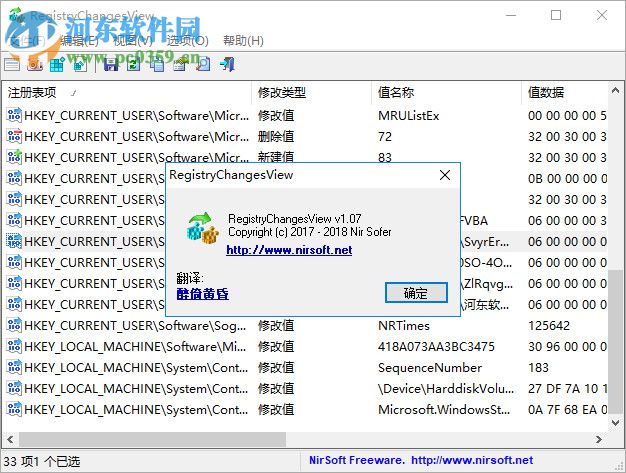Click the 确定 button in About dialog
Viewport: 626px width, 473px height.
[416, 293]
